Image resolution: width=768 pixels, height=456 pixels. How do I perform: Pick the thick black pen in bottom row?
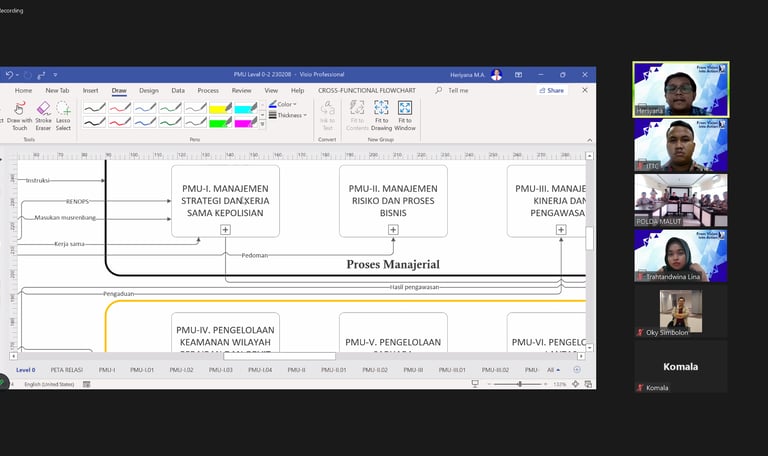pyautogui.click(x=95, y=122)
